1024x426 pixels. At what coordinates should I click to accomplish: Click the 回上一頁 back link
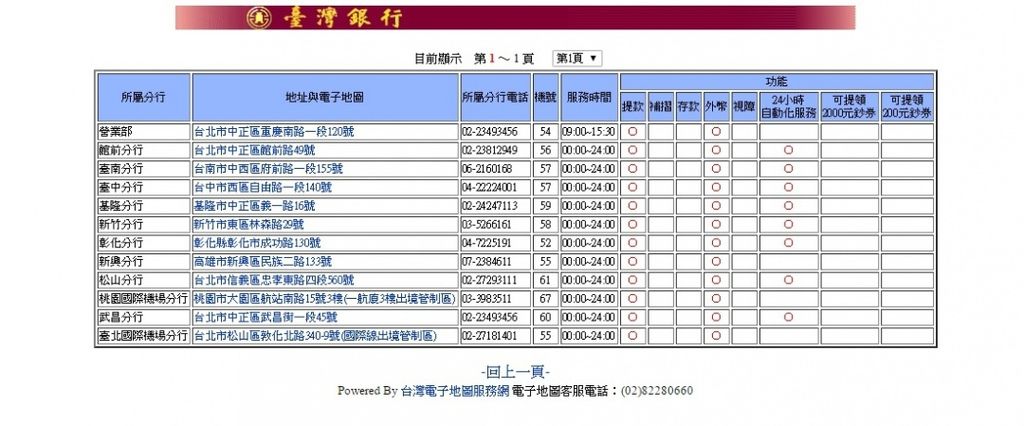[516, 372]
